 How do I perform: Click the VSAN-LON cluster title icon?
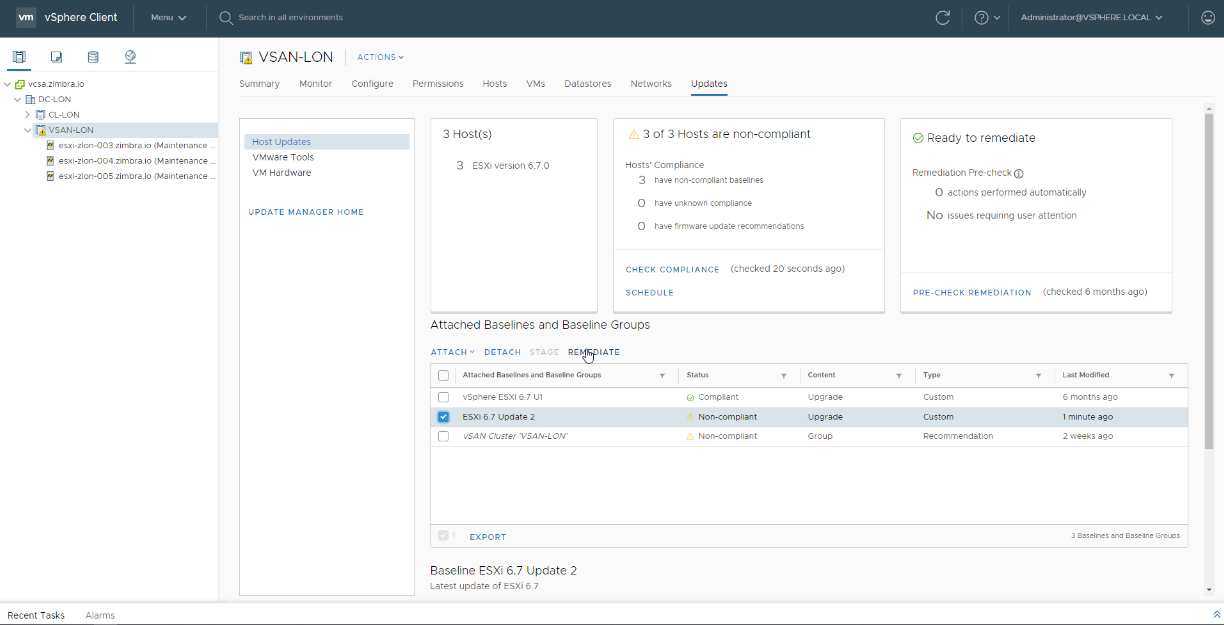tap(246, 58)
